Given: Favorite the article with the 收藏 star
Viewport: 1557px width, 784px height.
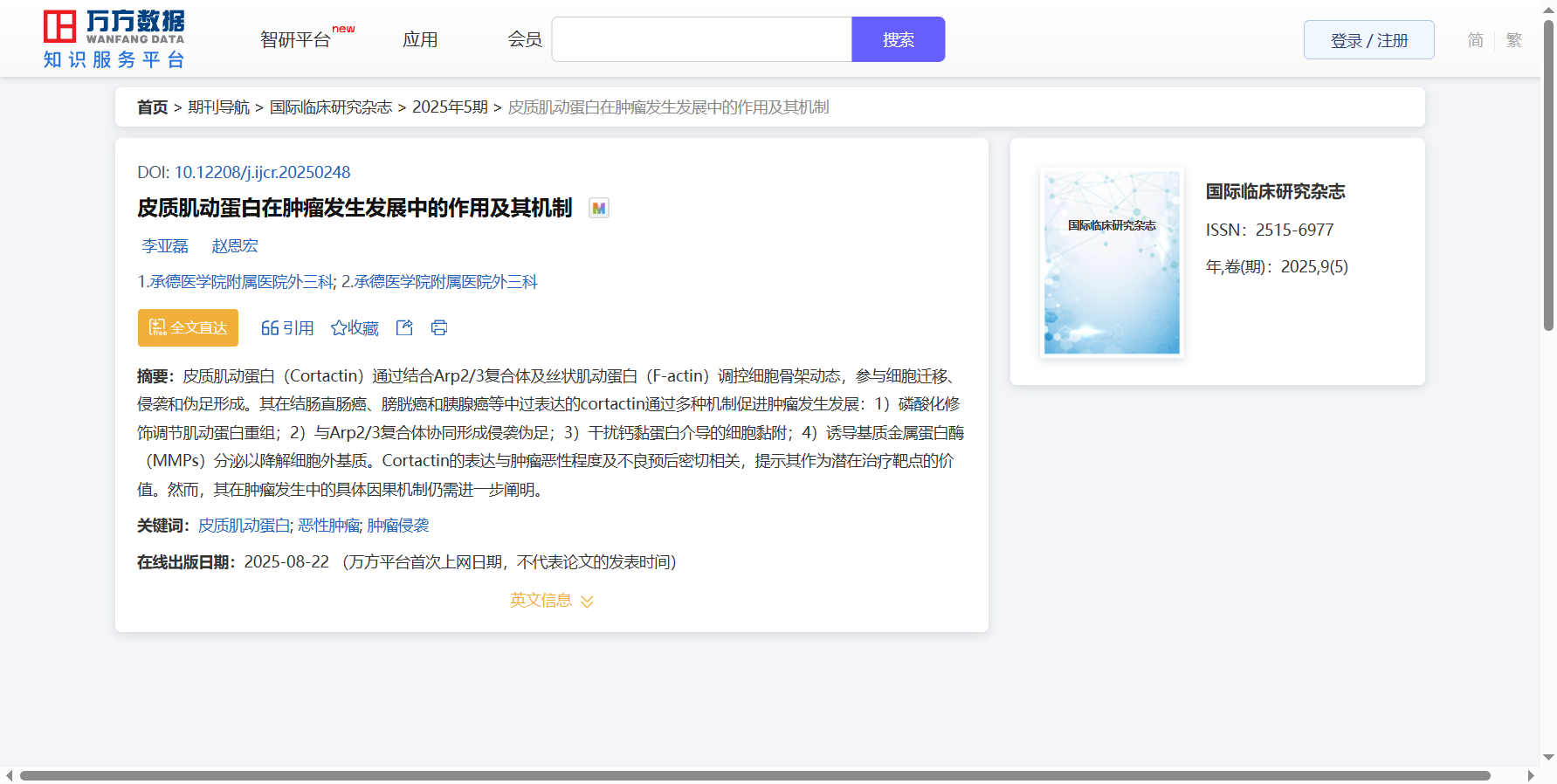Looking at the screenshot, I should 355,327.
